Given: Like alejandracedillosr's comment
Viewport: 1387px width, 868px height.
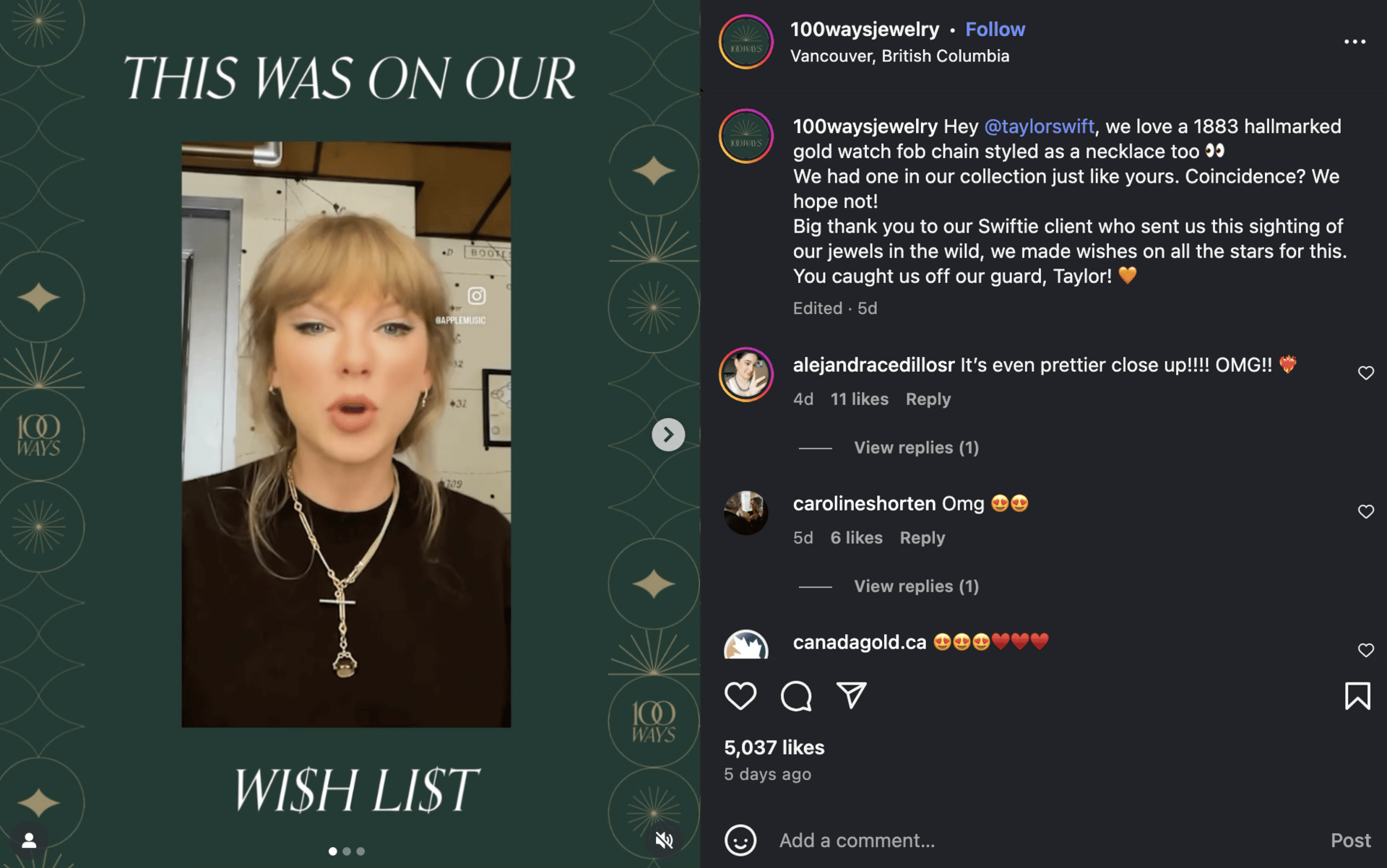Looking at the screenshot, I should [x=1365, y=373].
